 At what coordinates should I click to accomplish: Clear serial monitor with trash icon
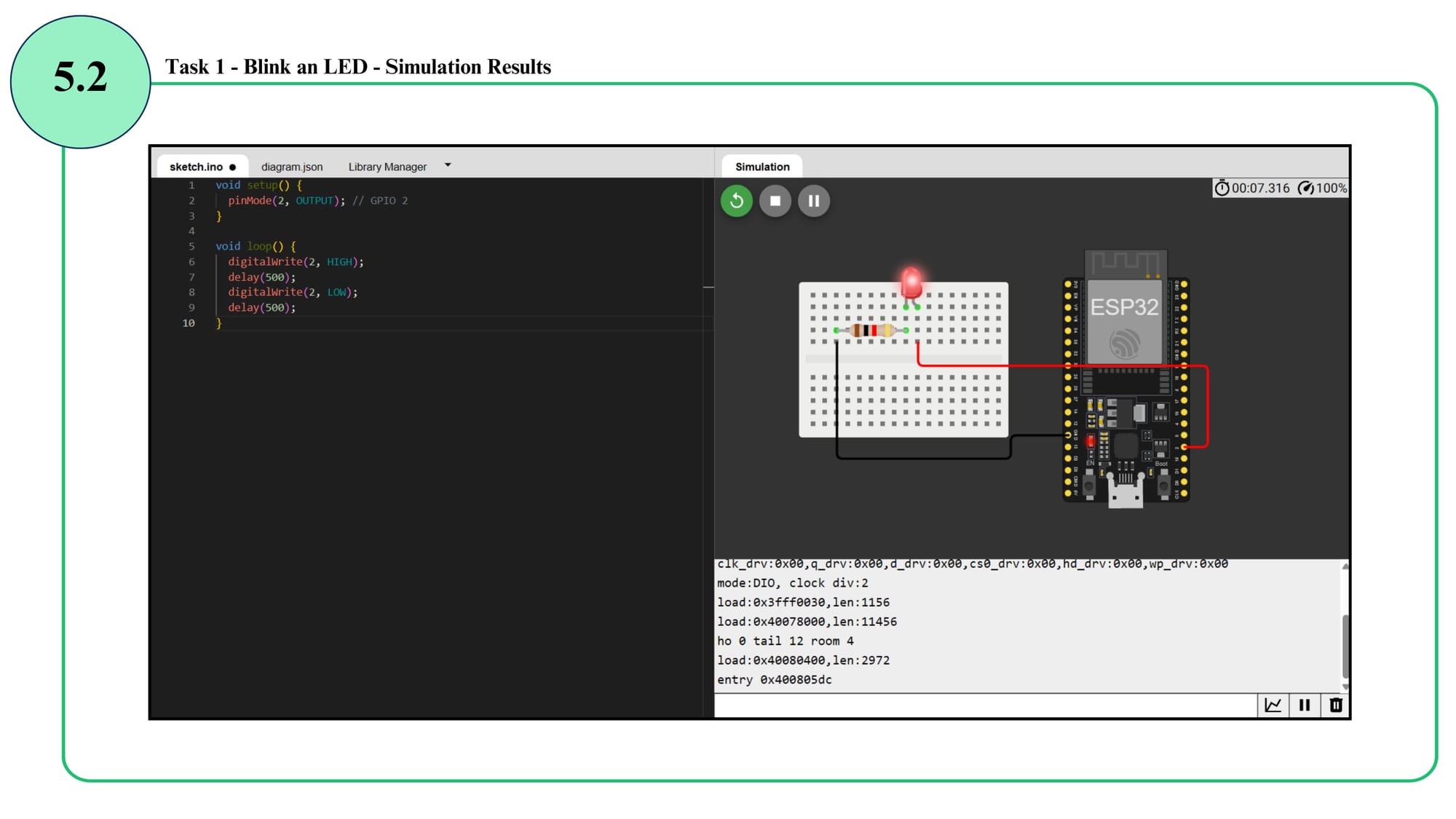pos(1336,705)
